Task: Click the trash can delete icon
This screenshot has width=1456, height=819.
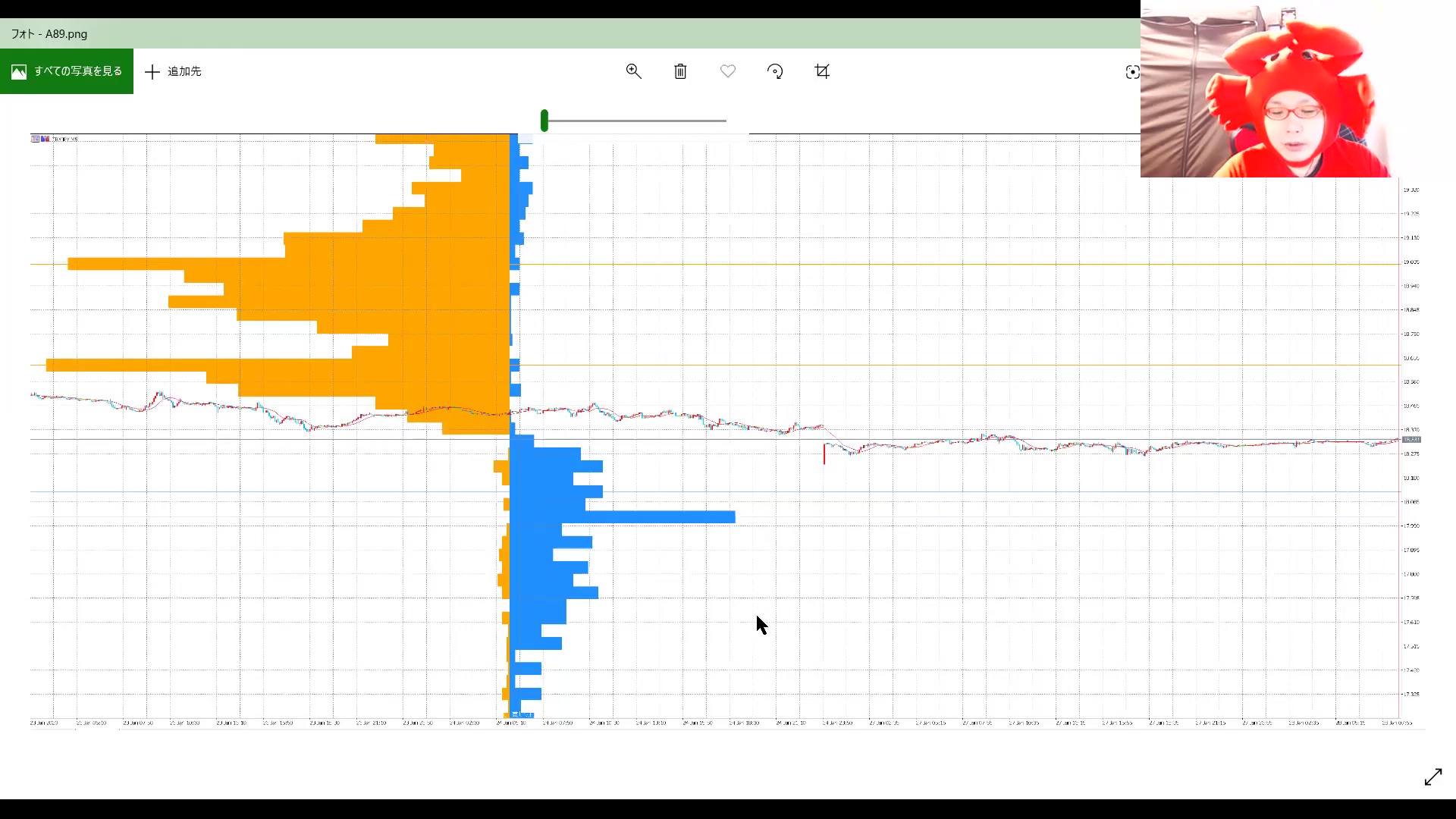Action: click(680, 71)
